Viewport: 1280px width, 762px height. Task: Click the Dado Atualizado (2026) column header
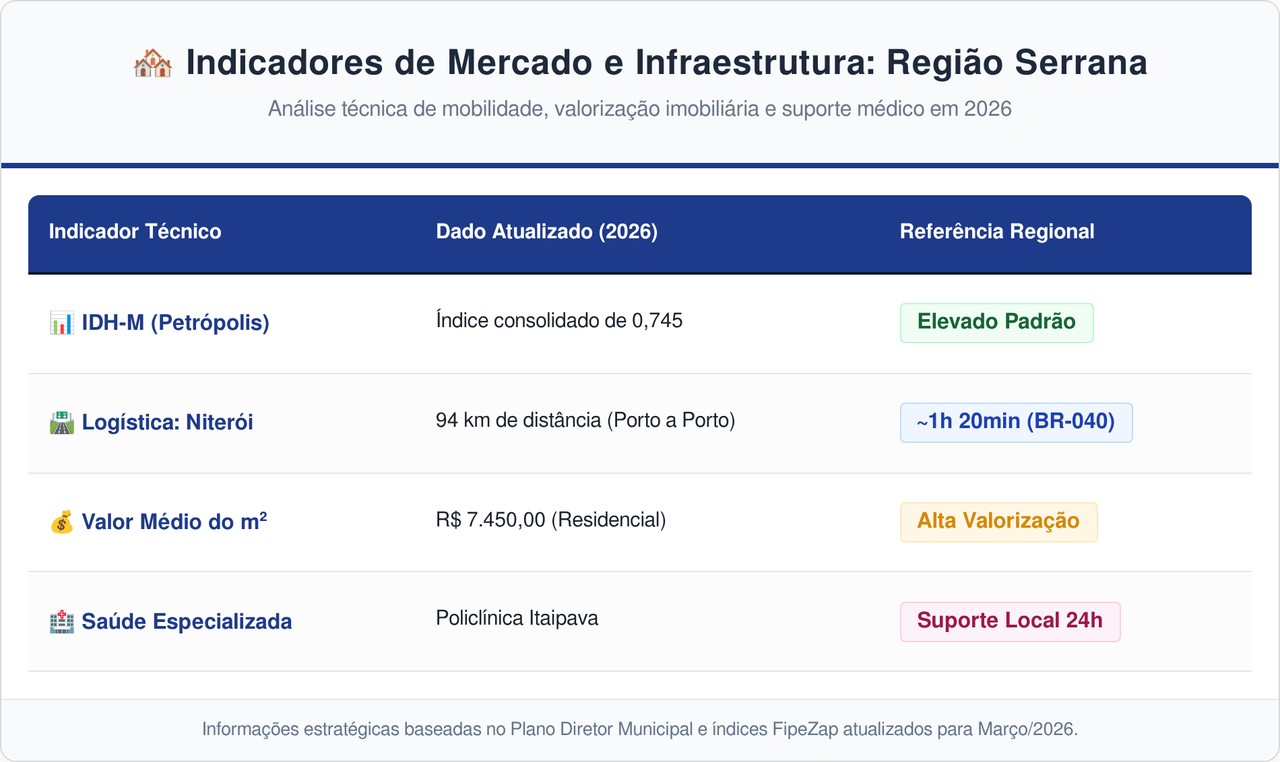click(x=546, y=232)
